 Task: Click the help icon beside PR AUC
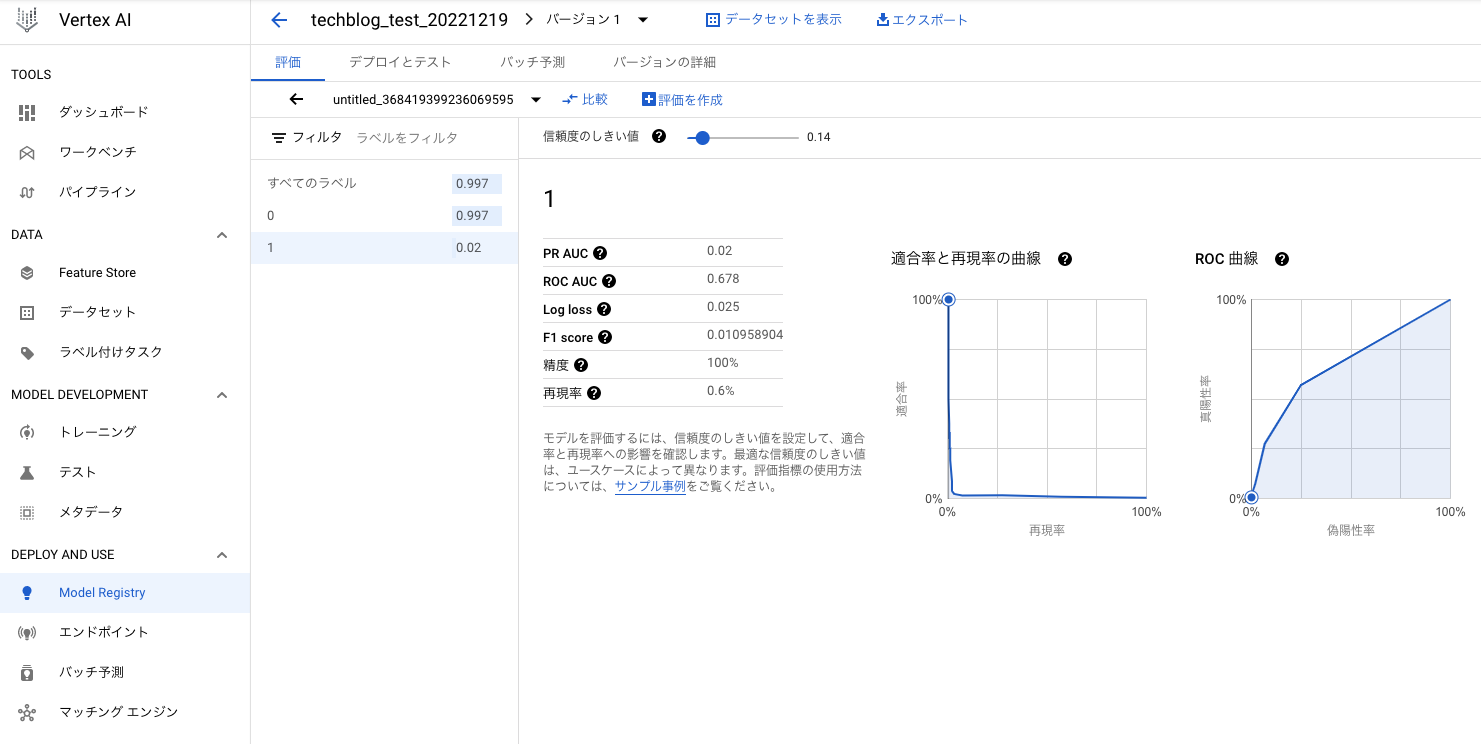pos(600,254)
